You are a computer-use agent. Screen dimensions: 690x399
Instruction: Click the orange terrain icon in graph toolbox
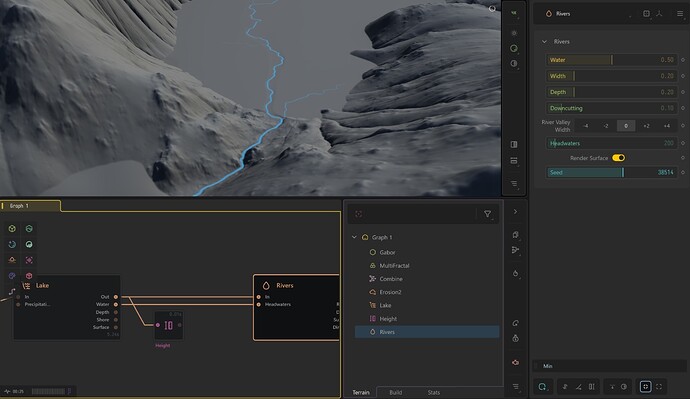click(x=12, y=260)
